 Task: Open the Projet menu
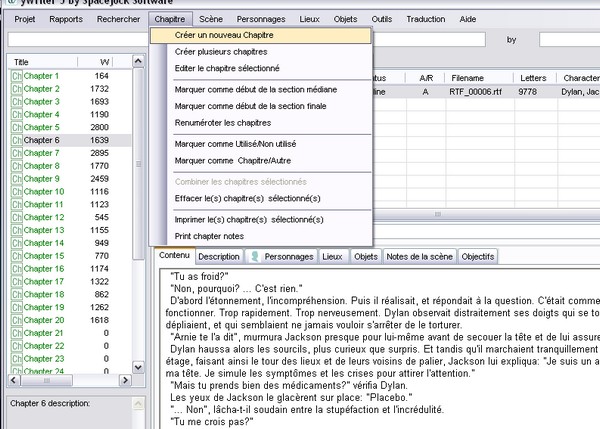tap(25, 19)
